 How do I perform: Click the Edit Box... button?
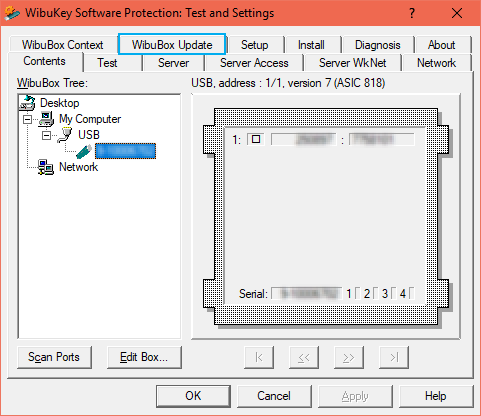point(144,357)
